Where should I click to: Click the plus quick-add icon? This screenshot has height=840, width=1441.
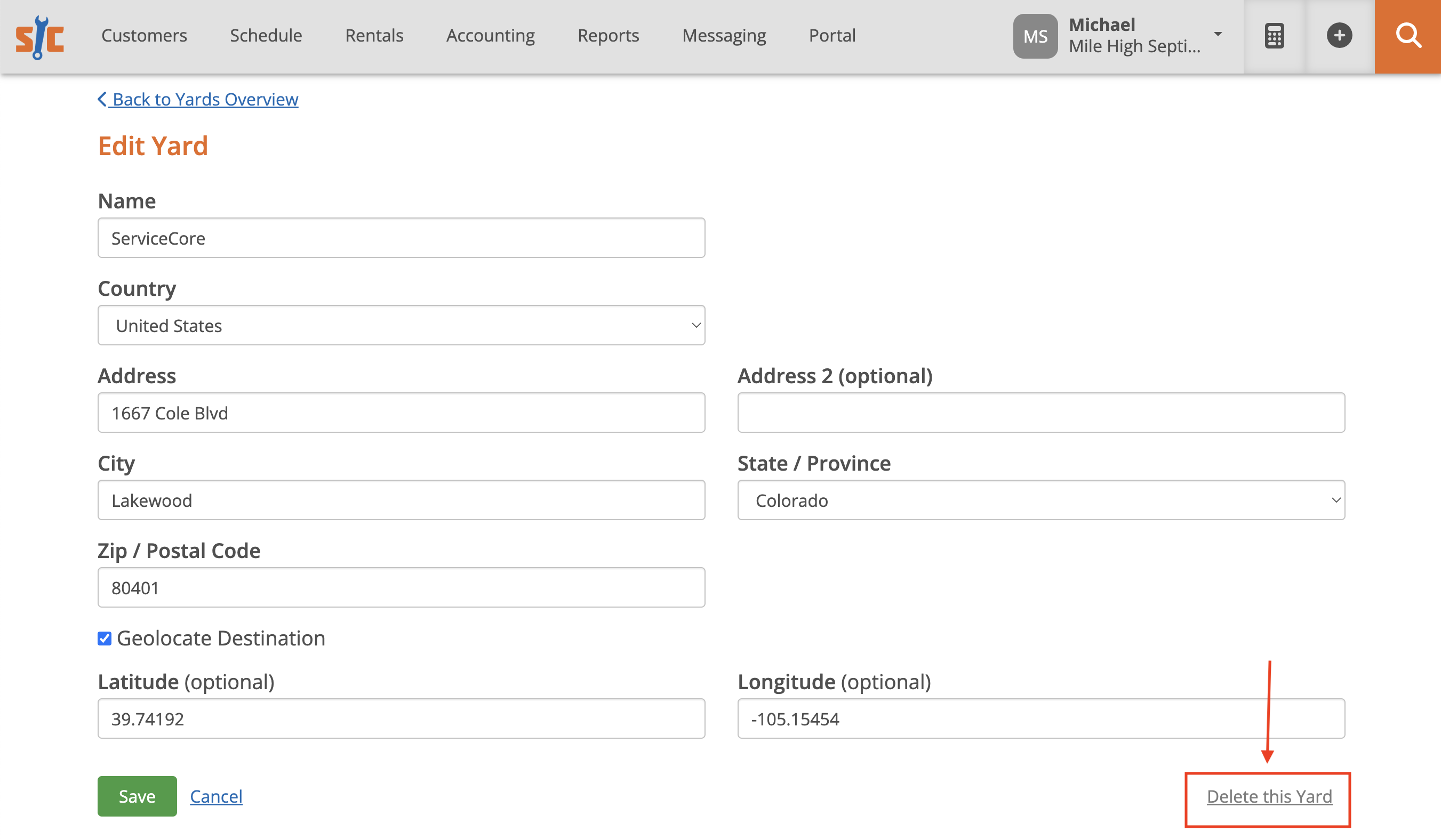click(1340, 35)
